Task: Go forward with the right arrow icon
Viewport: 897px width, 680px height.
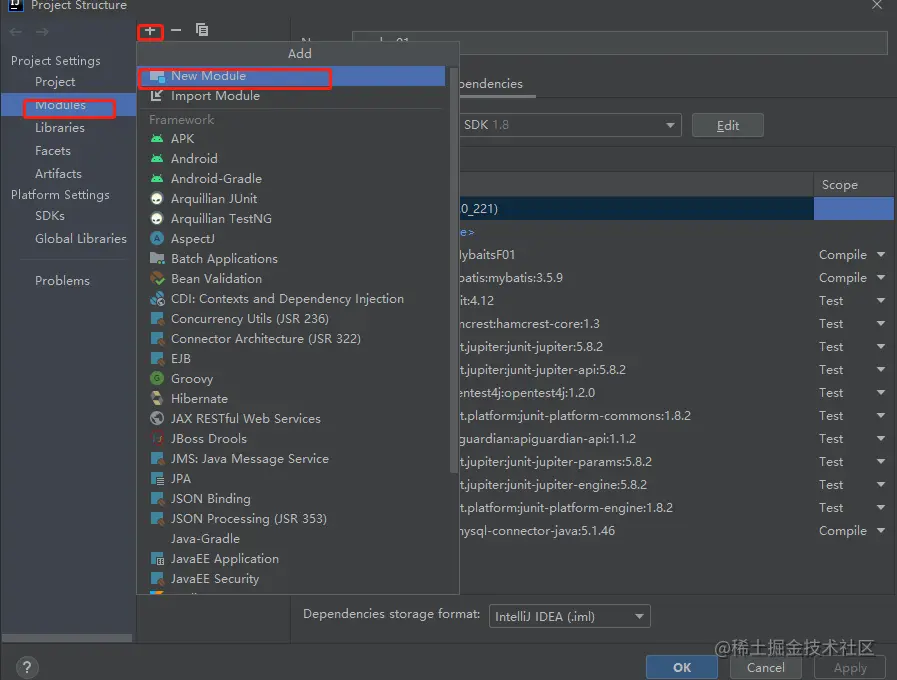Action: [x=42, y=32]
